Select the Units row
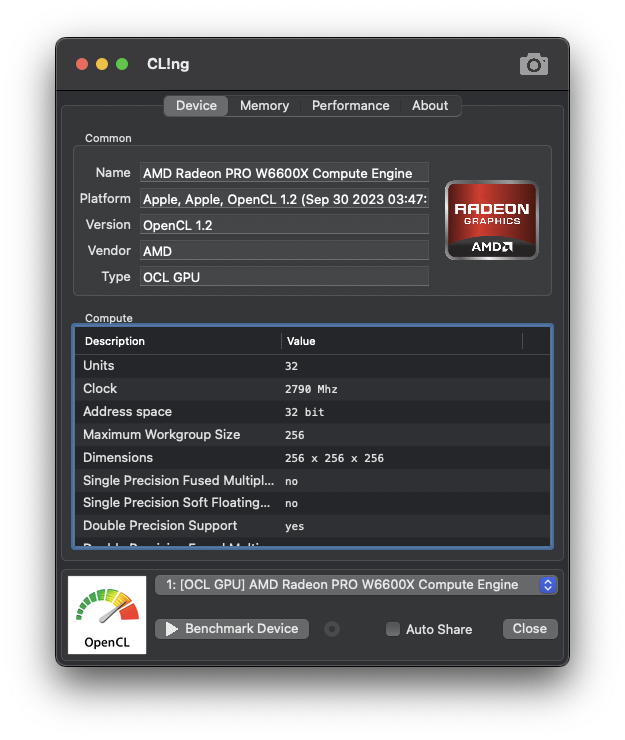Viewport: 625px width, 740px height. click(x=312, y=366)
